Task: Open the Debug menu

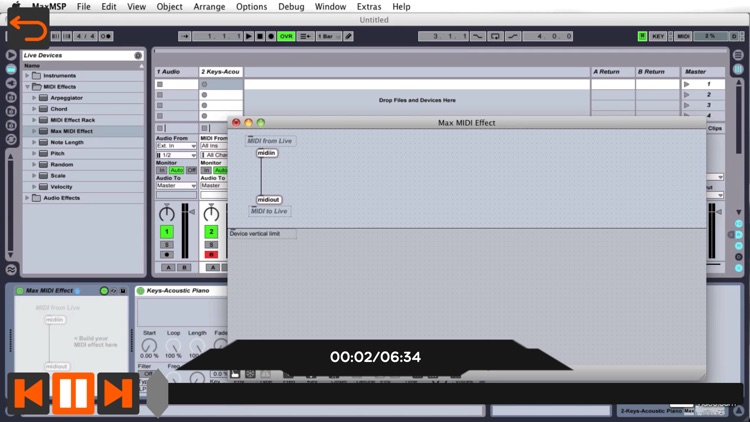Action: [291, 7]
